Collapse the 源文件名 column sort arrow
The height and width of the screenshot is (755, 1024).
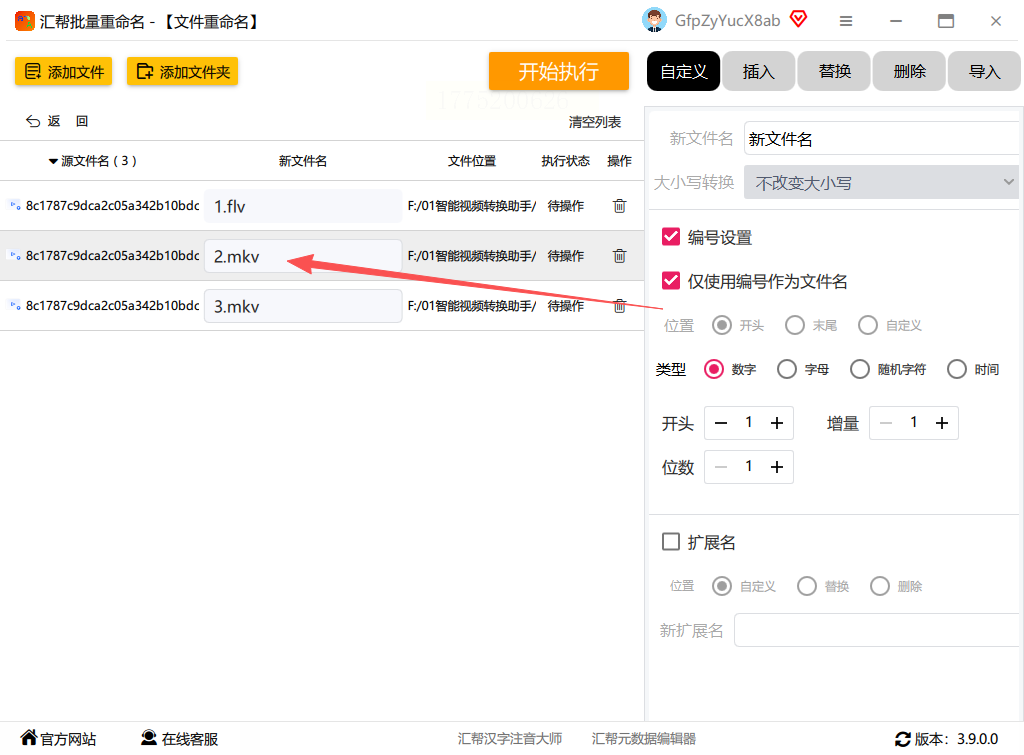[x=53, y=161]
